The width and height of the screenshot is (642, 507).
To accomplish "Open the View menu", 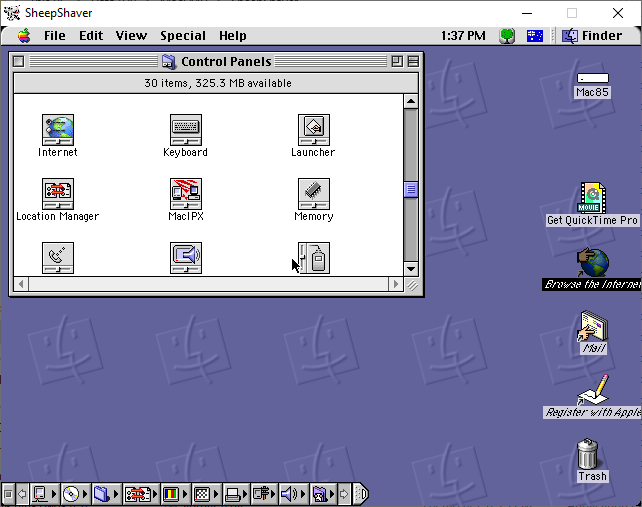I will point(131,36).
